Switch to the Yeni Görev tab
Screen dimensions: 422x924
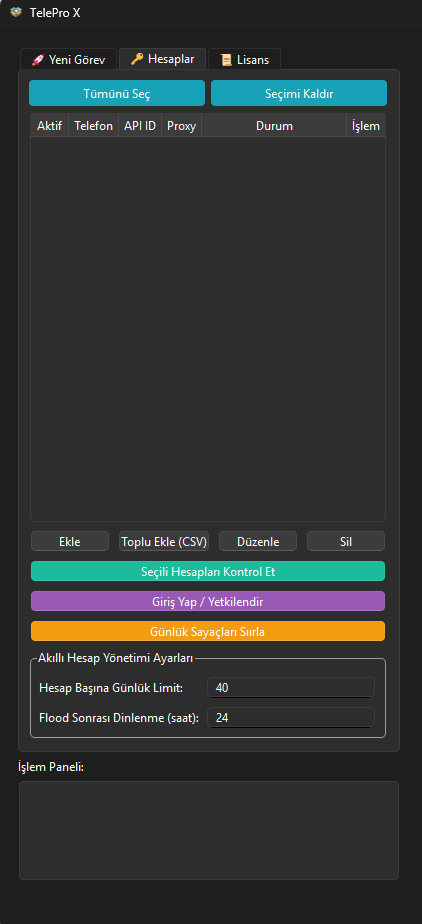68,60
